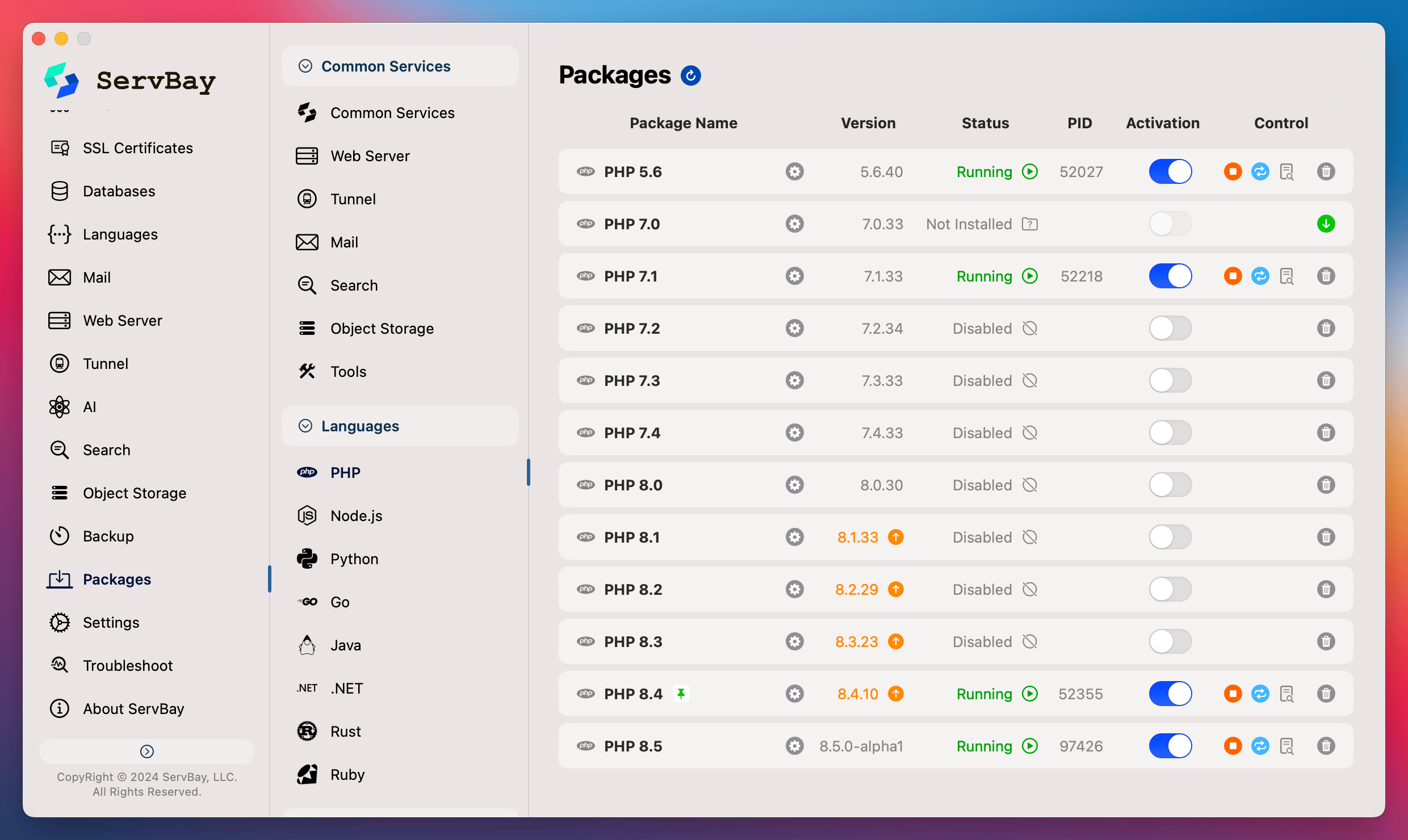
Task: Upgrade PHP 8.2 using orange arrow
Action: pos(895,589)
